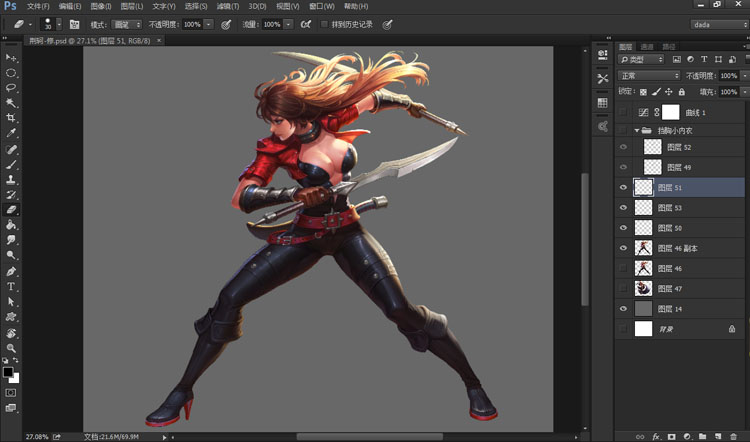Select the Healing Brush tool

tap(11, 150)
